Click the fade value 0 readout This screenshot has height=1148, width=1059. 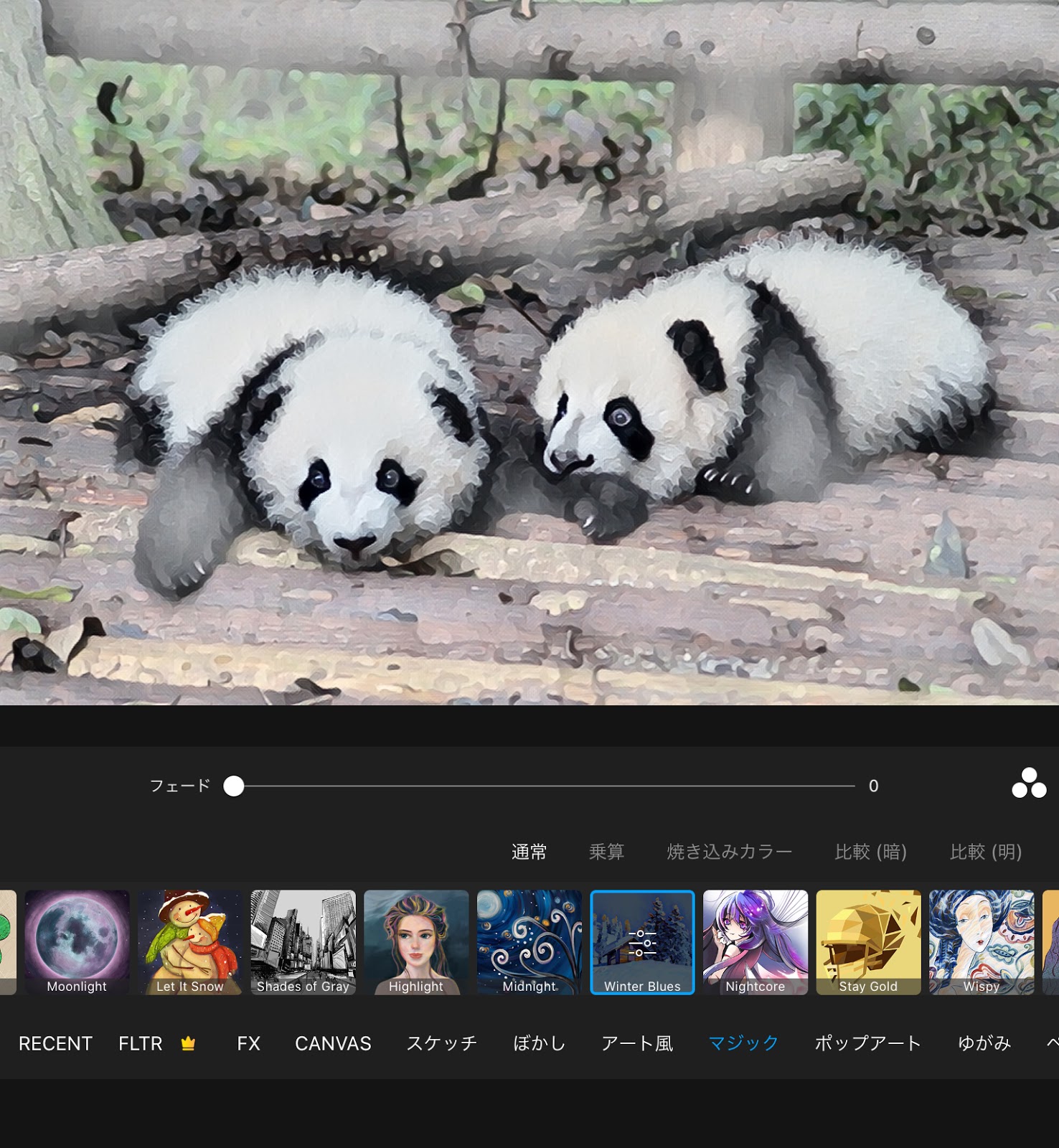point(873,786)
